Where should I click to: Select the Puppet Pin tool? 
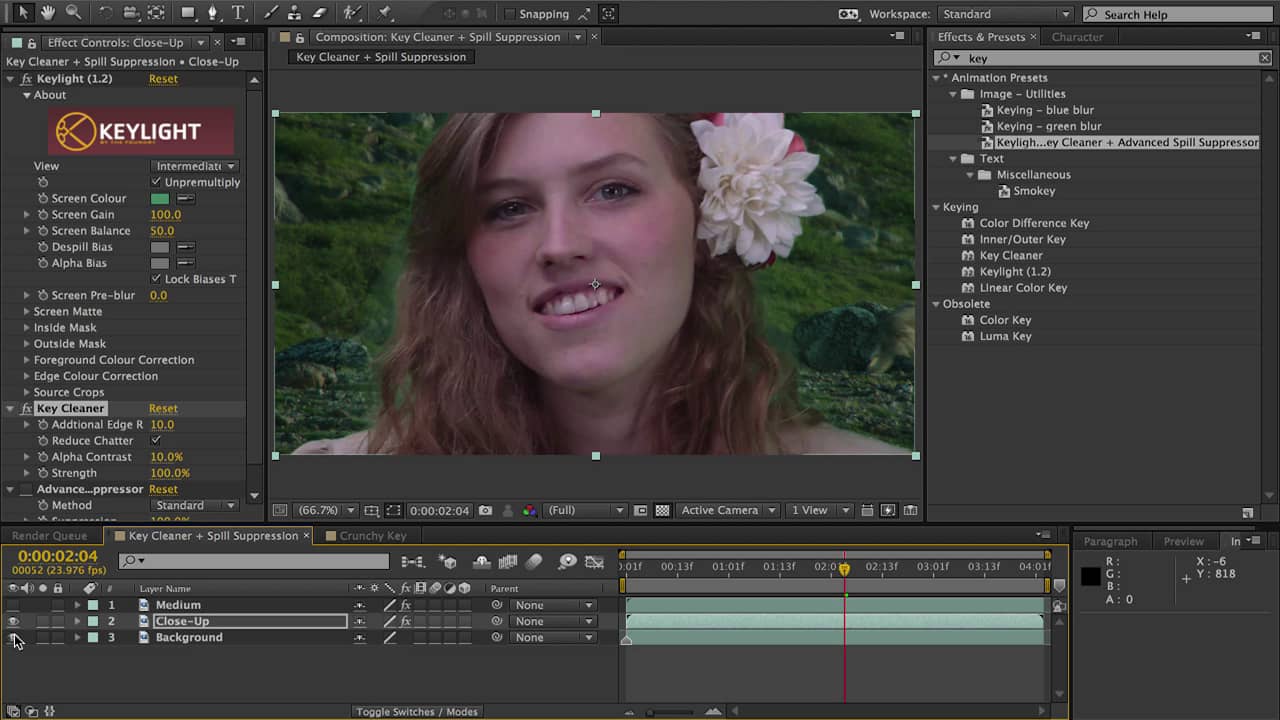tap(385, 13)
